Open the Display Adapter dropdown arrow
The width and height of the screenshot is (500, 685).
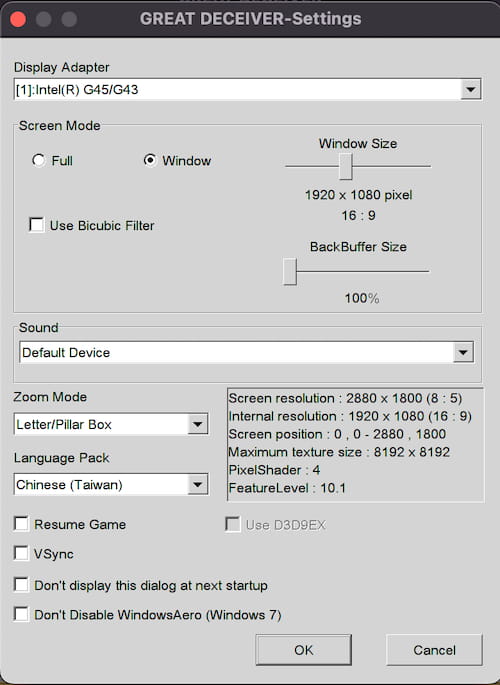click(x=471, y=90)
